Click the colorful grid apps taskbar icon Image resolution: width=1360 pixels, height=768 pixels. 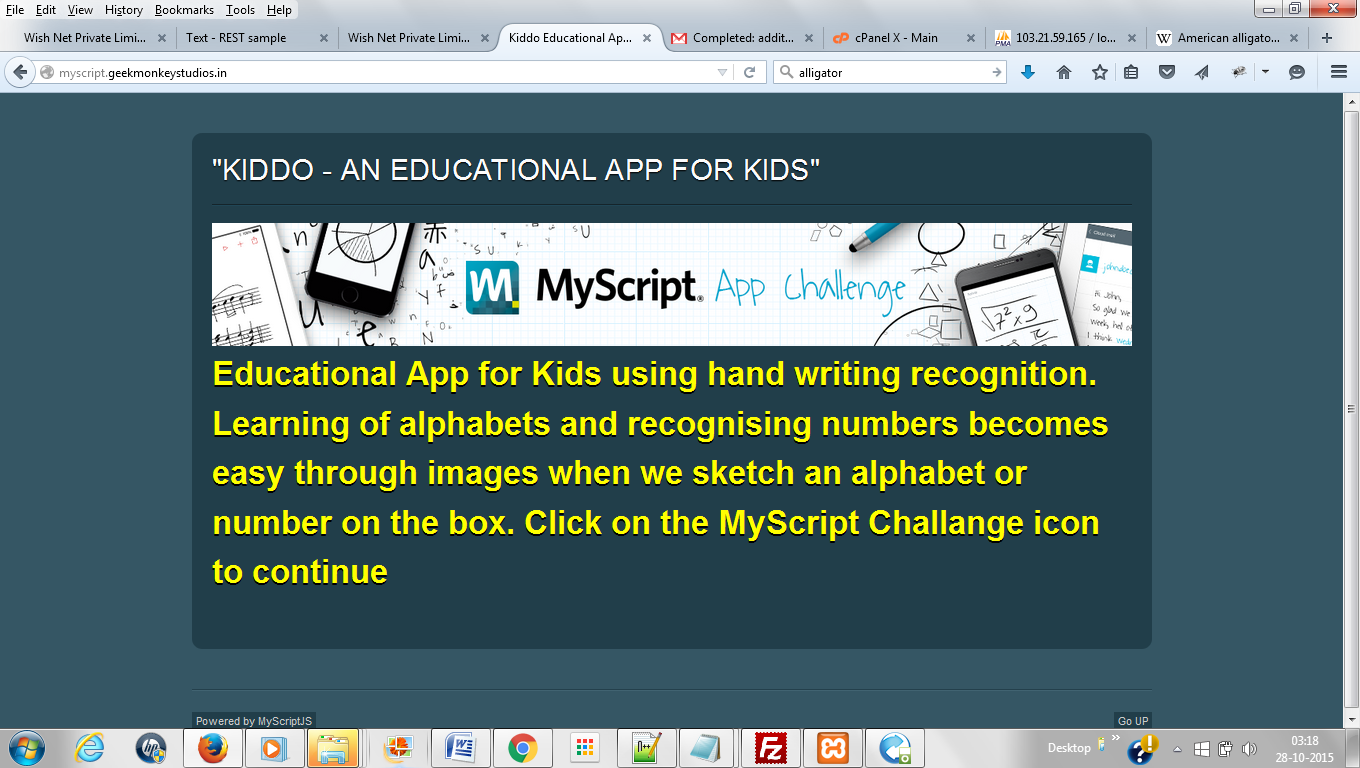pos(585,748)
